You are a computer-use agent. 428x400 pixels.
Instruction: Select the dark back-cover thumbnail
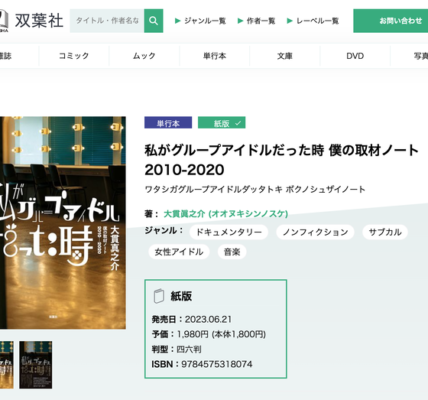pyautogui.click(x=36, y=365)
